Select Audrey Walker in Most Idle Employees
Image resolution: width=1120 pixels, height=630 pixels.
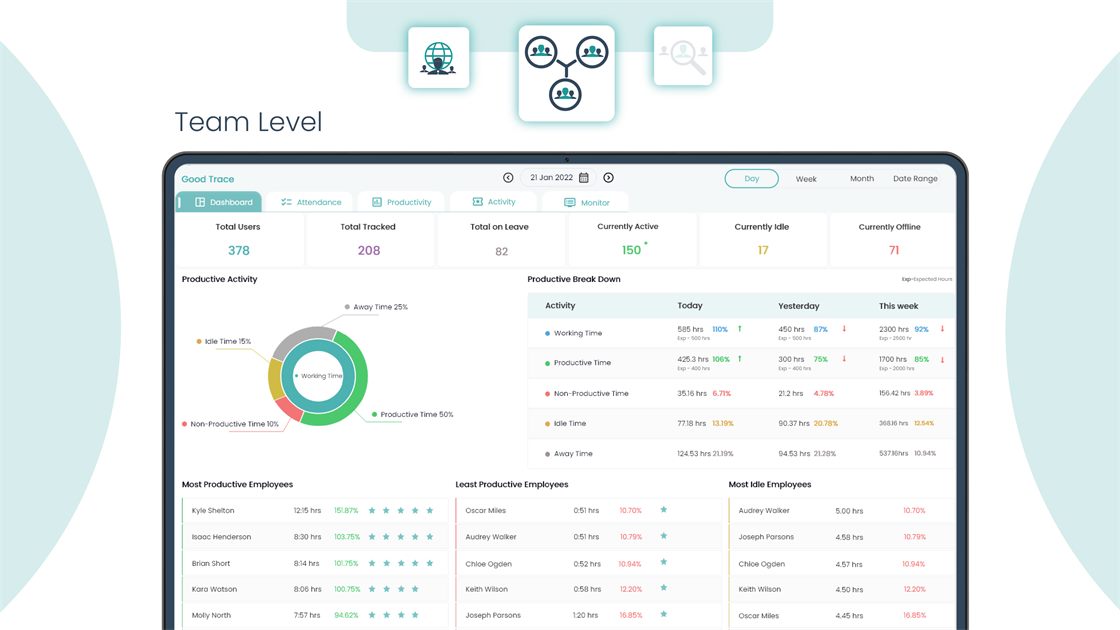point(841,511)
